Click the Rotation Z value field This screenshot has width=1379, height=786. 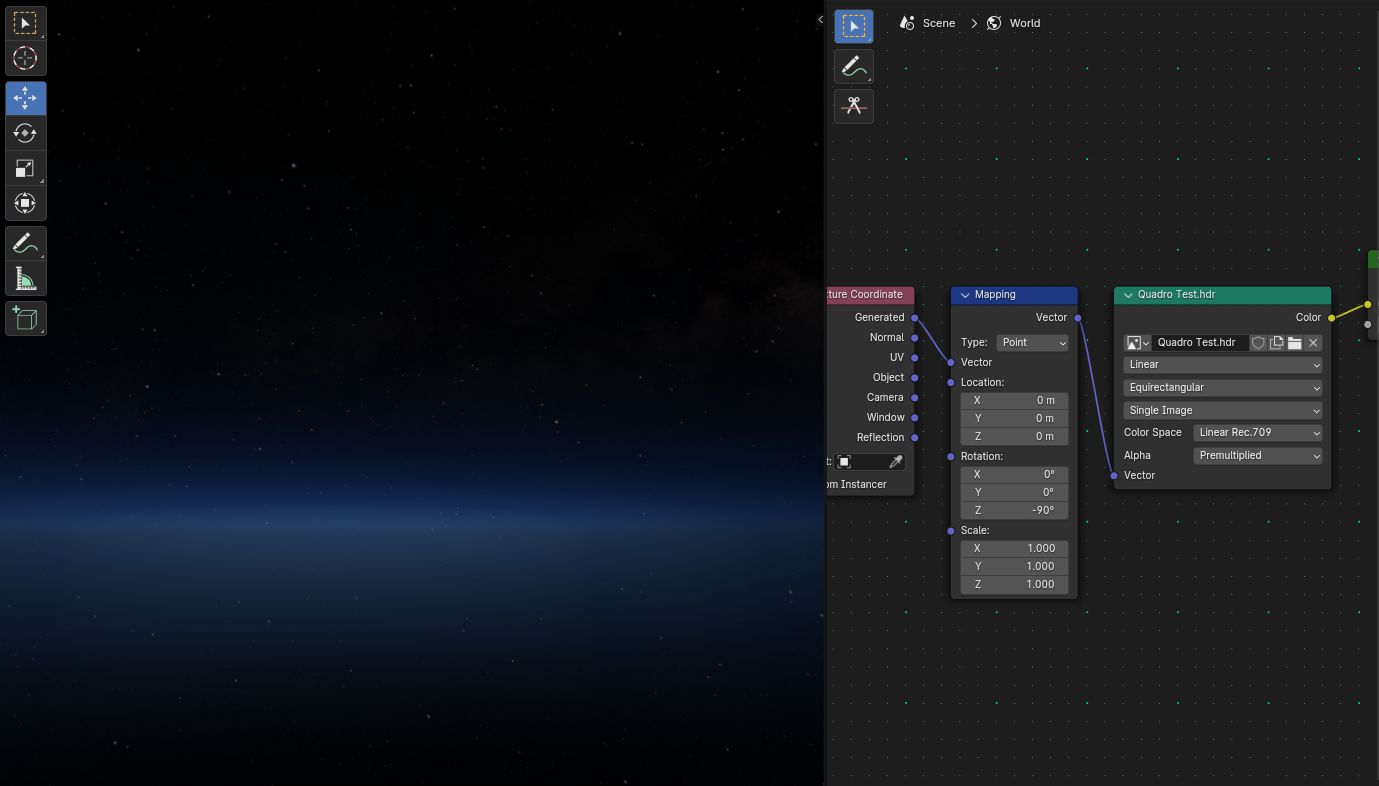coord(1014,511)
